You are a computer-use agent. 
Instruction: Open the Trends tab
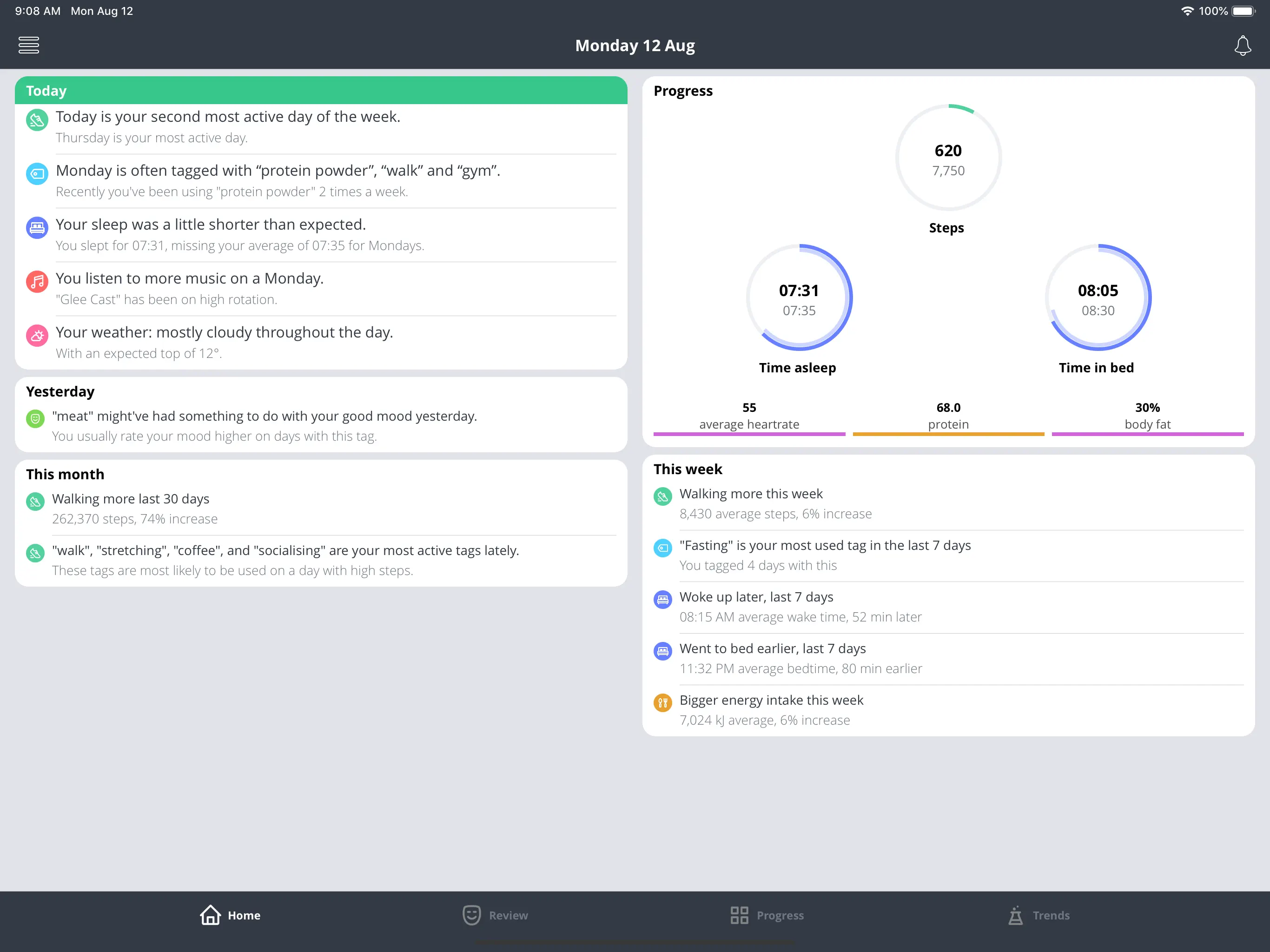1039,915
